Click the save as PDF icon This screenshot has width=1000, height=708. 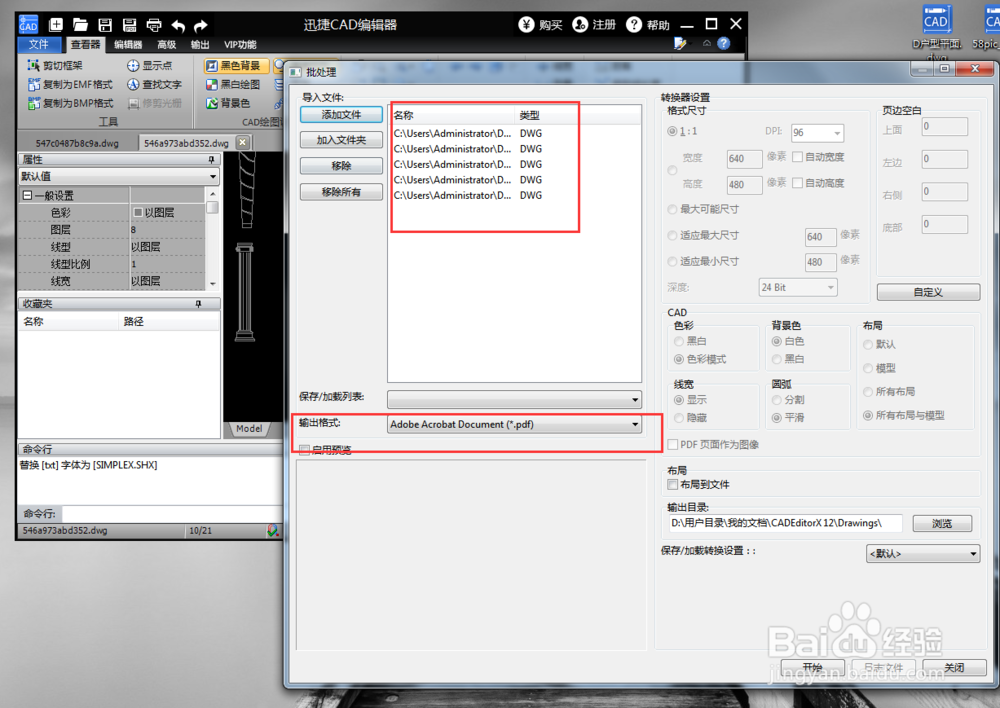pos(129,25)
